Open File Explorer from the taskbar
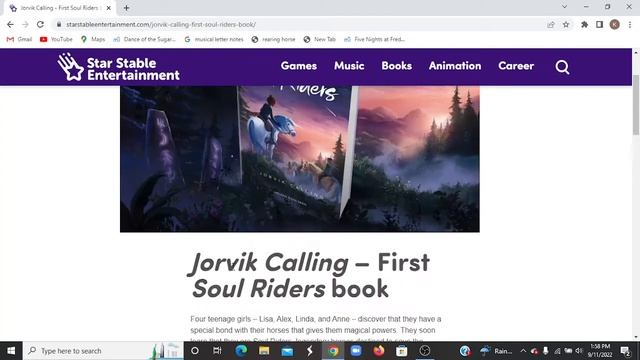Image resolution: width=640 pixels, height=360 pixels. click(x=264, y=351)
